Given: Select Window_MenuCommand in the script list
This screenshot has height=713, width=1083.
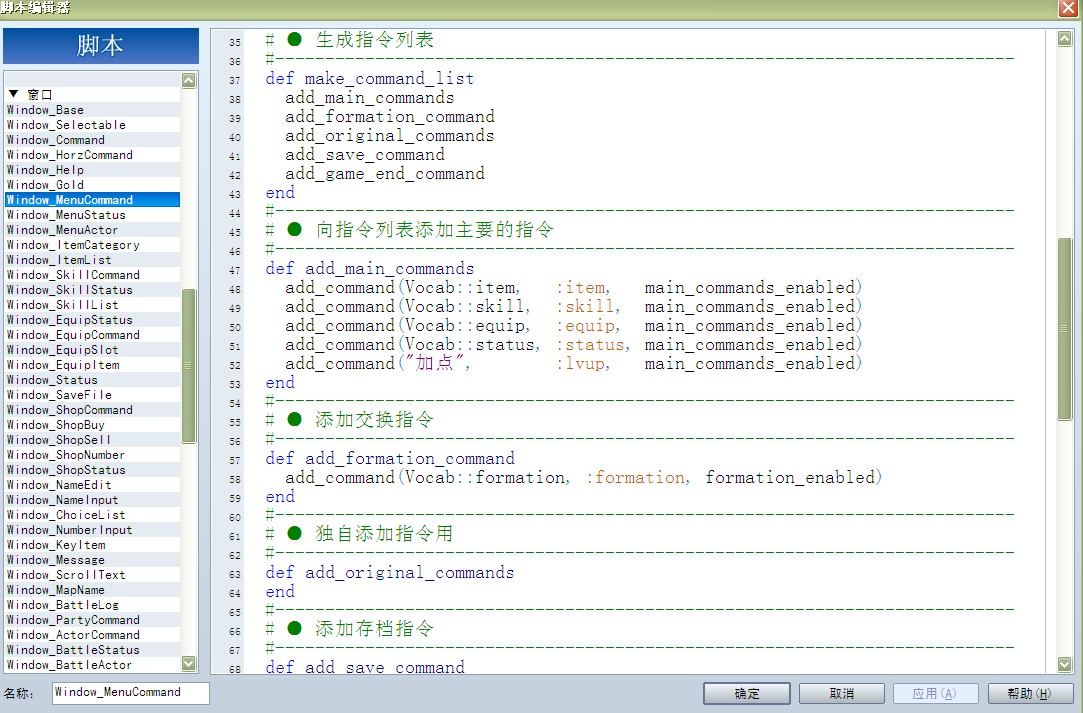Looking at the screenshot, I should tap(93, 200).
